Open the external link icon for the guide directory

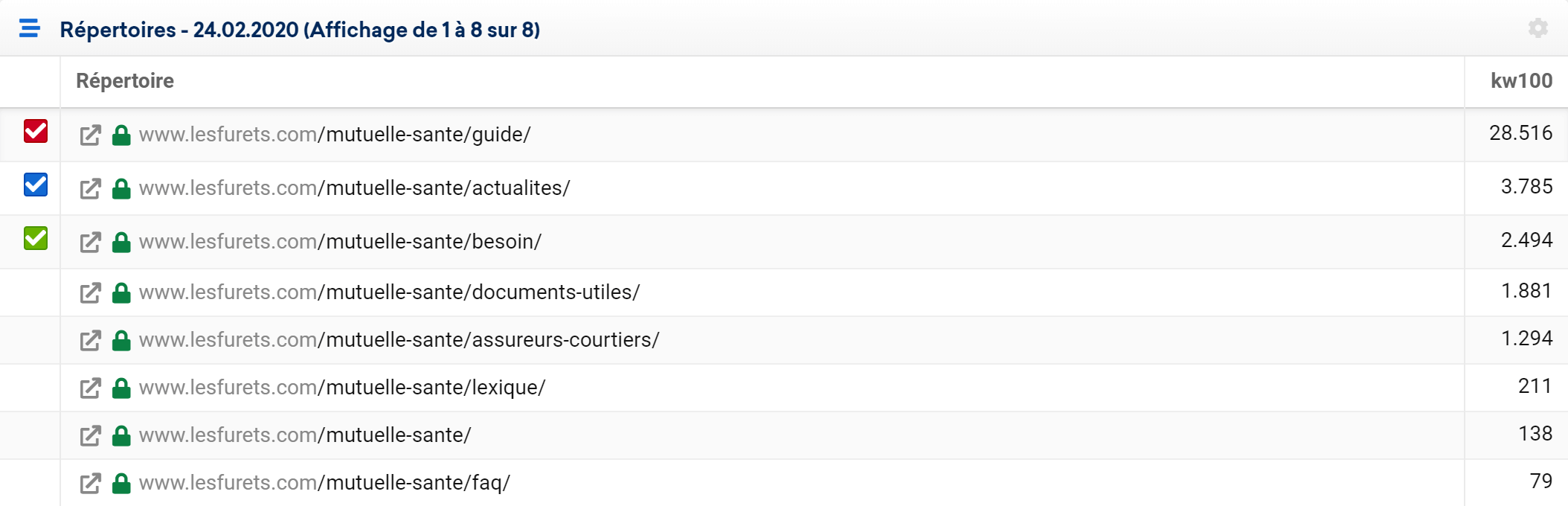point(90,135)
